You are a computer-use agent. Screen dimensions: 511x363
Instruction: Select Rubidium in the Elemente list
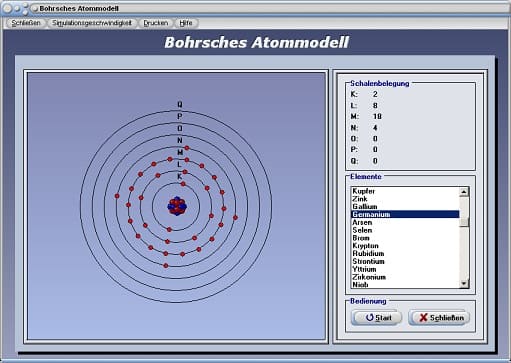tap(405, 254)
